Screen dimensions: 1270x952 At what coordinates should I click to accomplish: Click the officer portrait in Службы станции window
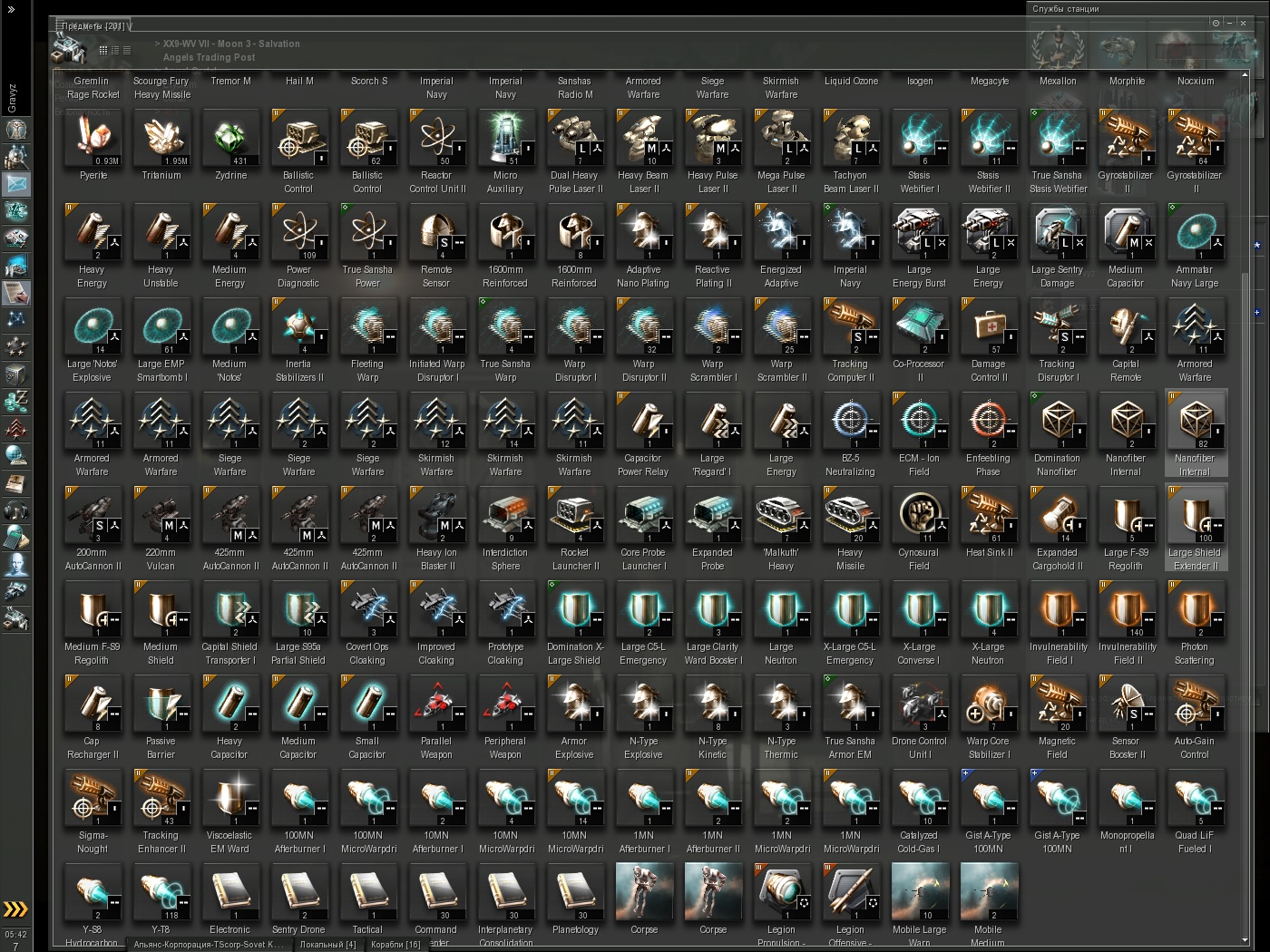[1057, 48]
